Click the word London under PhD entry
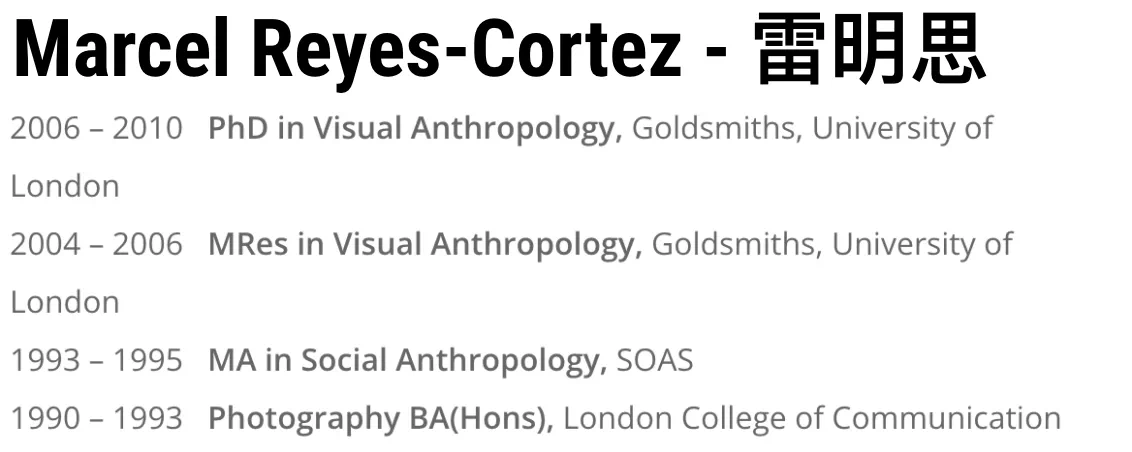 tap(65, 186)
